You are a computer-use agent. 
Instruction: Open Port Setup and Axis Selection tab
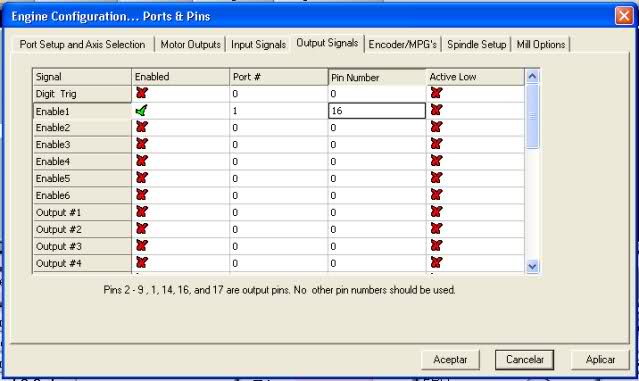(82, 44)
